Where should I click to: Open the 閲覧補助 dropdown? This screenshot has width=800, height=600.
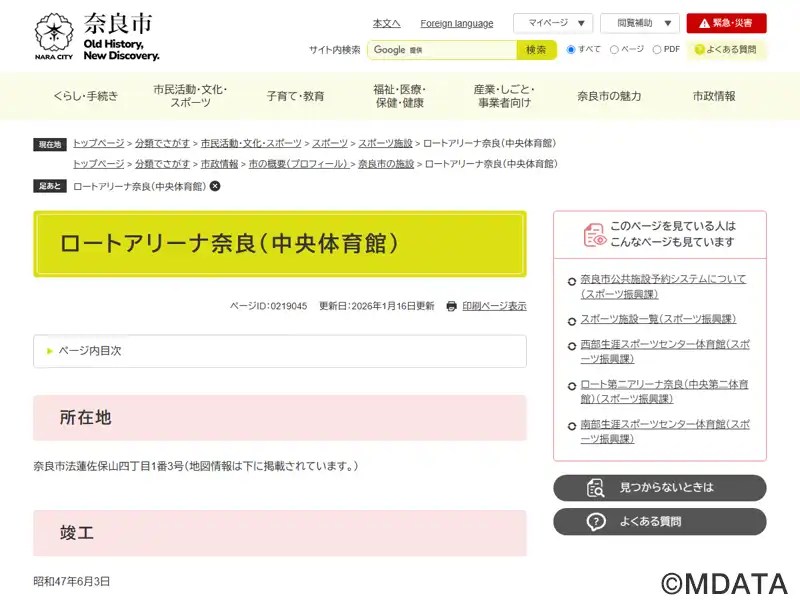click(x=640, y=23)
